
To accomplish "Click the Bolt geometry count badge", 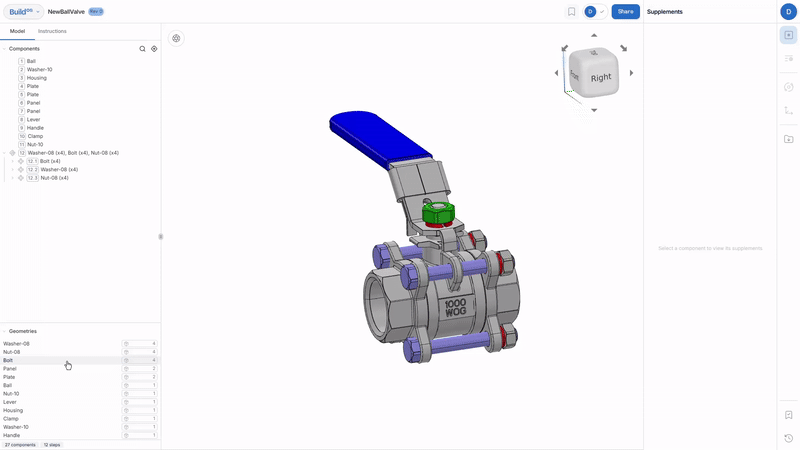I will [140, 360].
